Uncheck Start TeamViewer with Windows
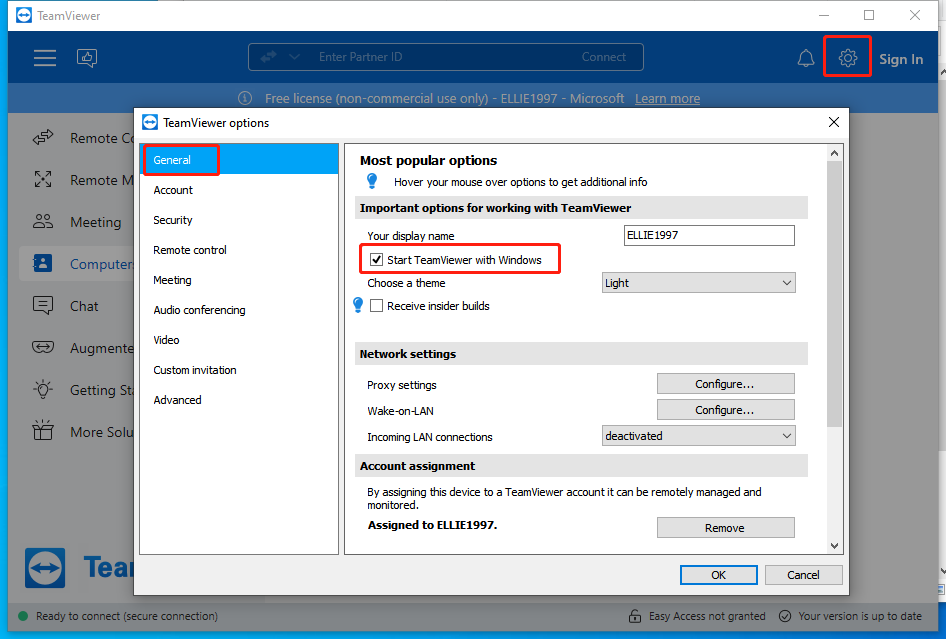Image resolution: width=946 pixels, height=639 pixels. click(x=376, y=259)
